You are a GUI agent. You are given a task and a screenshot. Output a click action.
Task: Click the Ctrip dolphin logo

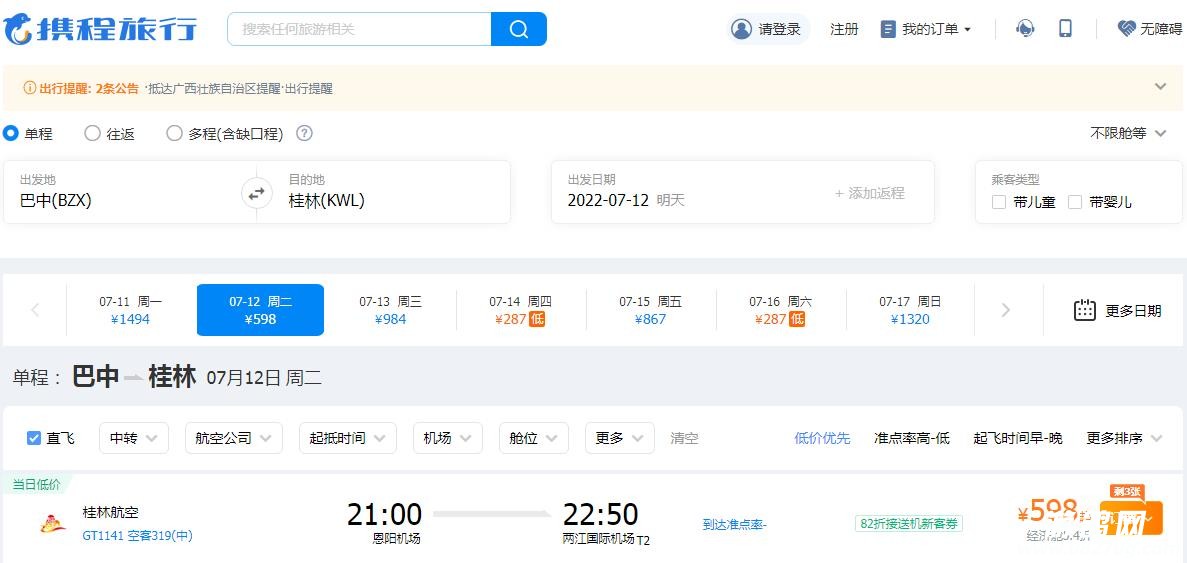(x=19, y=30)
